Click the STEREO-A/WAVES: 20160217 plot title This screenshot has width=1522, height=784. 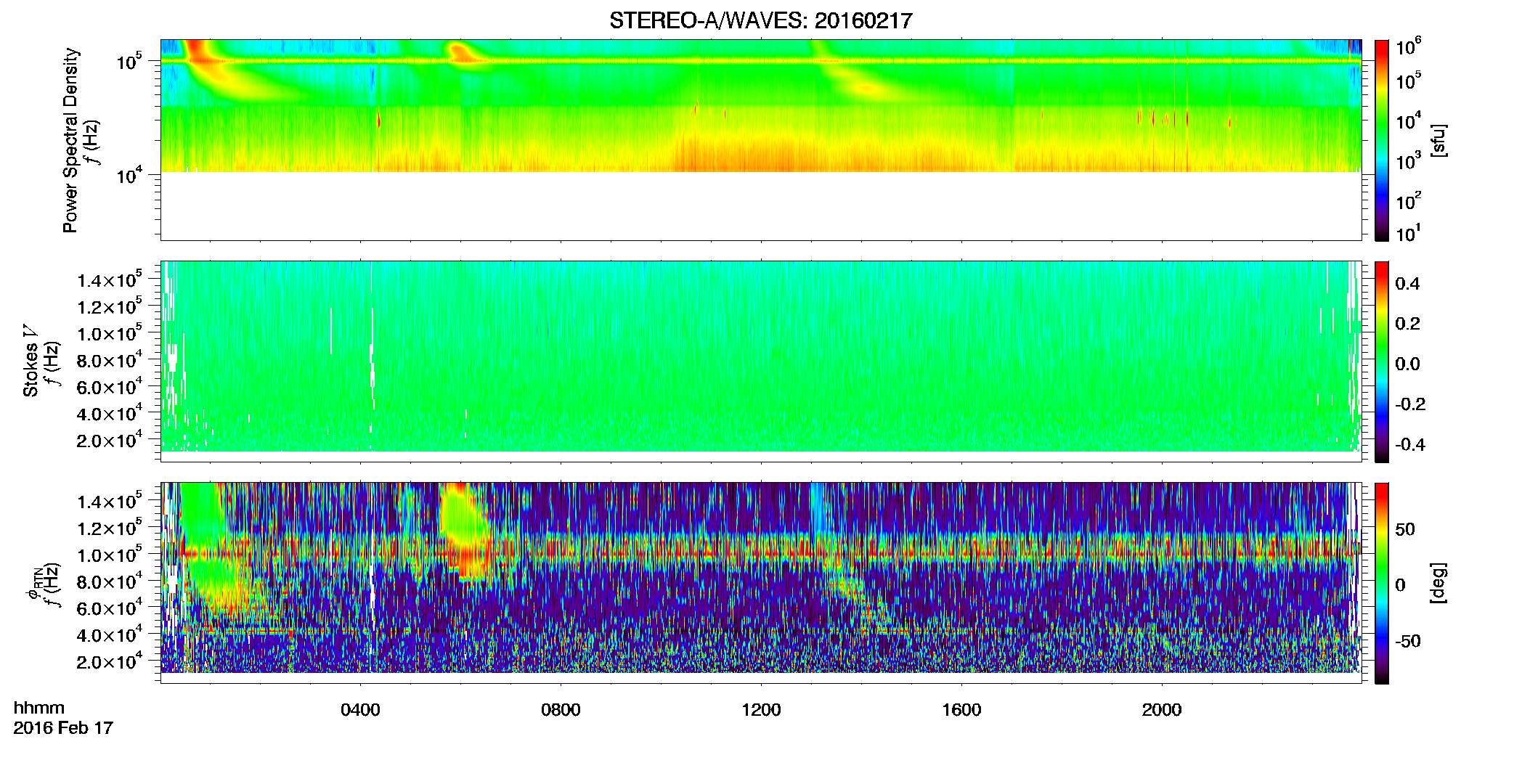click(760, 20)
